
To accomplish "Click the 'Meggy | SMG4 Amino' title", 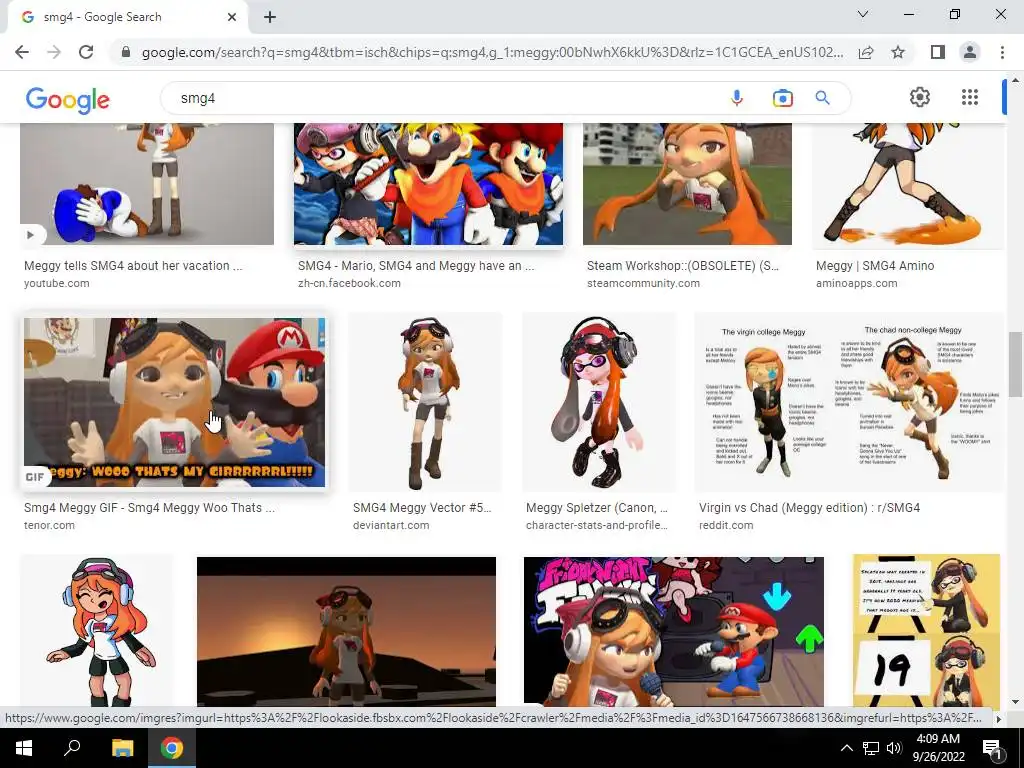I will (875, 266).
